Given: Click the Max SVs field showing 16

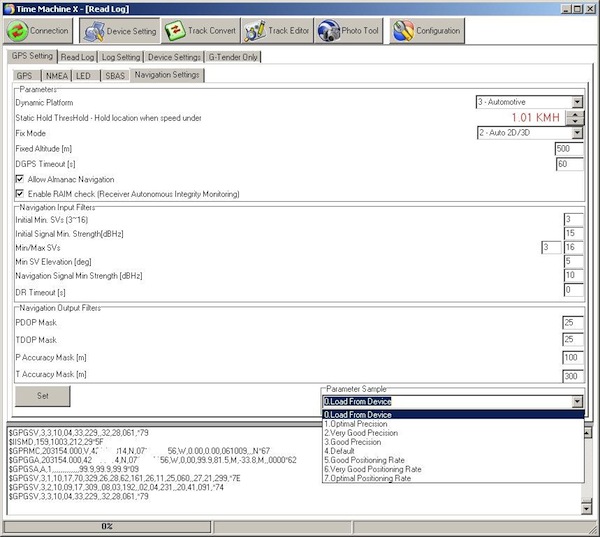Looking at the screenshot, I should 573,247.
